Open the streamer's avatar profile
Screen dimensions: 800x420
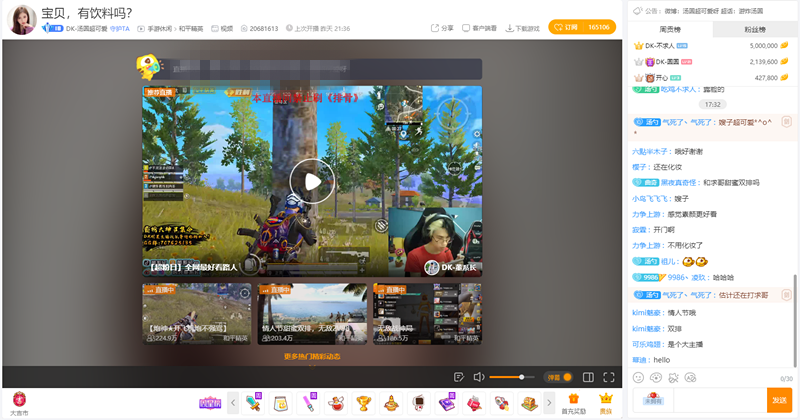pos(21,19)
